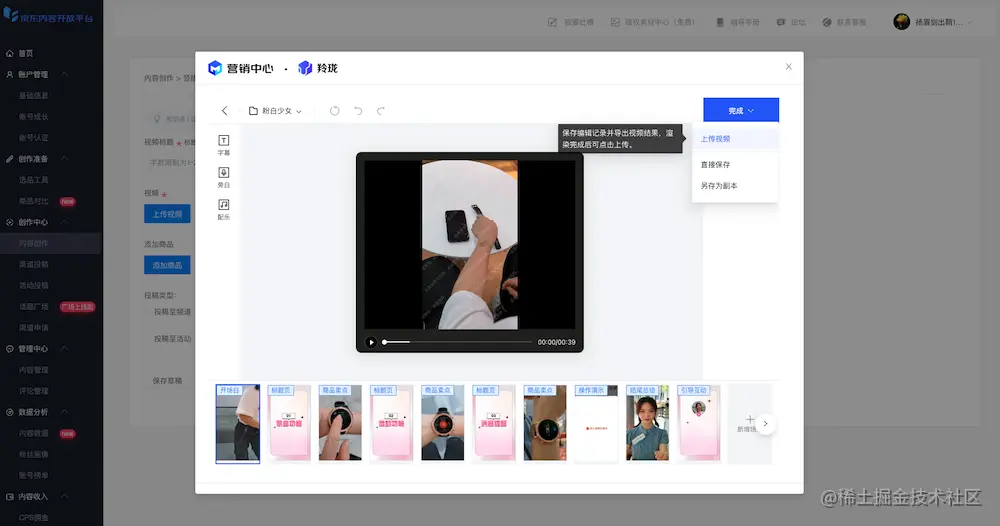Open the user account dropdown
This screenshot has height=526, width=1000.
[x=933, y=22]
